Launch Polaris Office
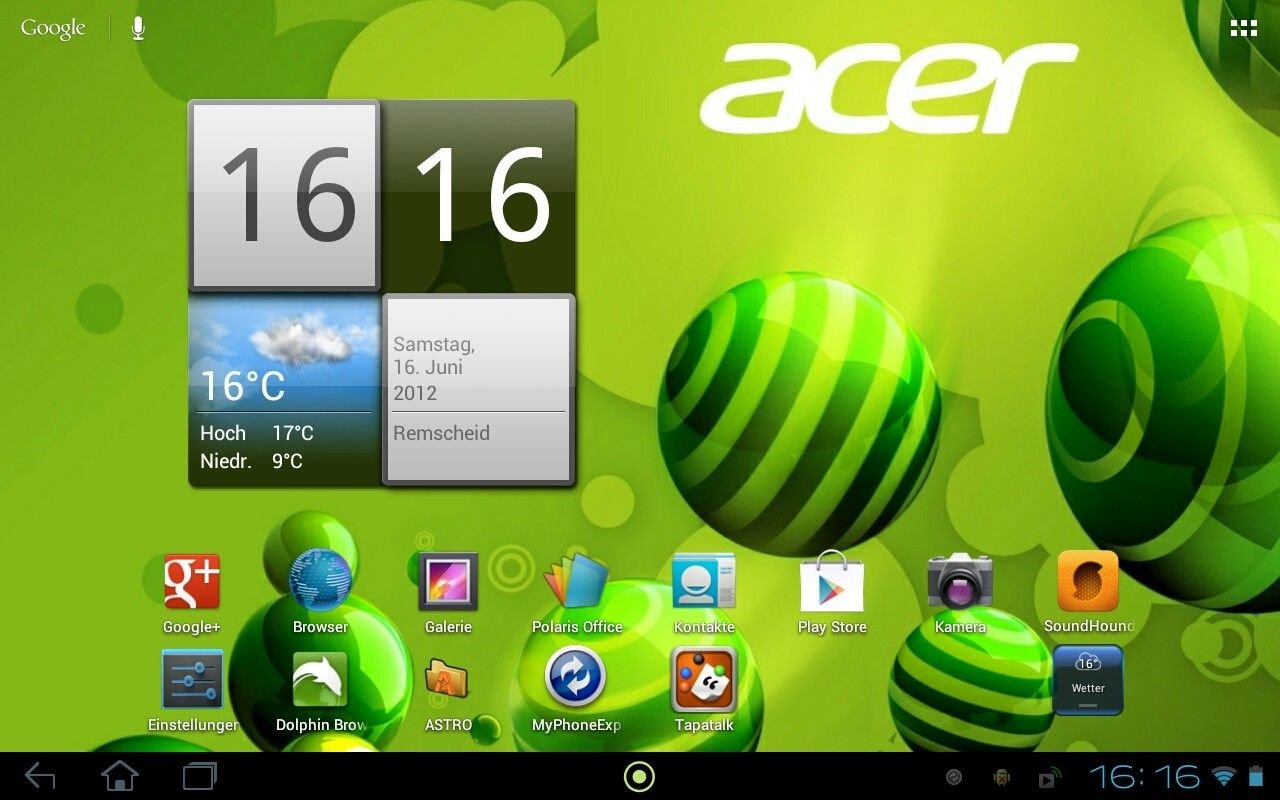 pos(577,594)
